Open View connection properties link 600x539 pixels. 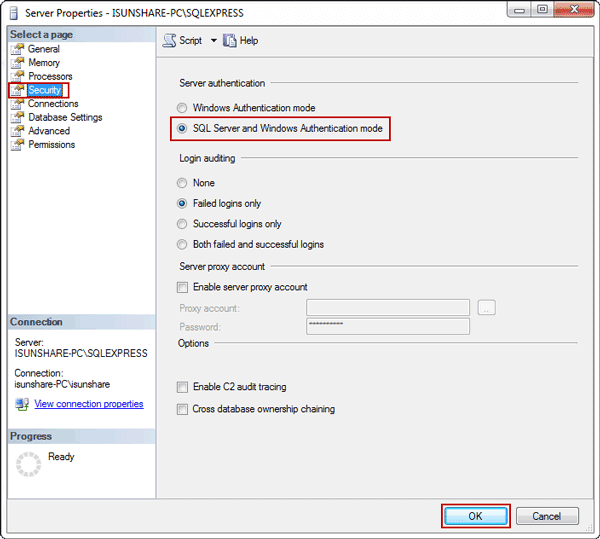pyautogui.click(x=89, y=404)
